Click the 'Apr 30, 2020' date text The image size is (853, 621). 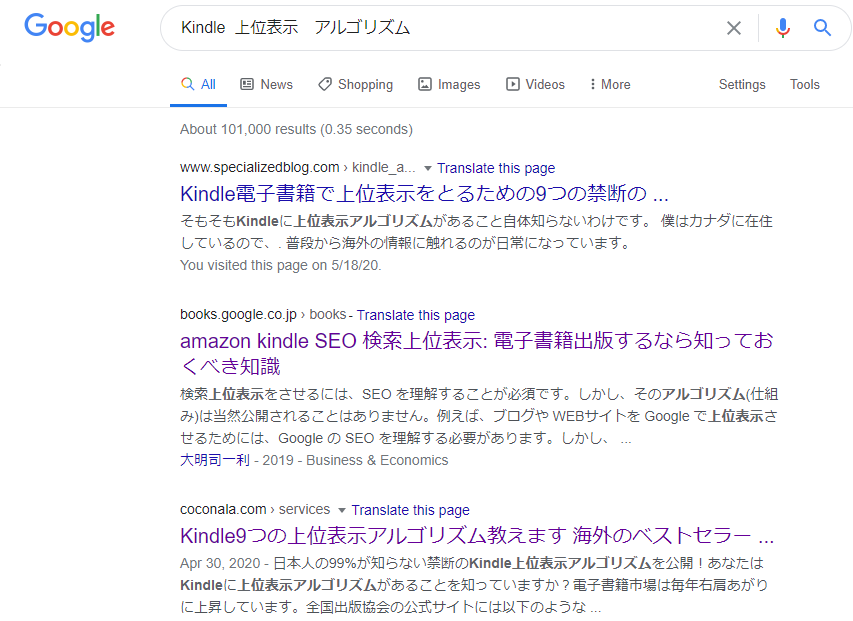[x=220, y=563]
